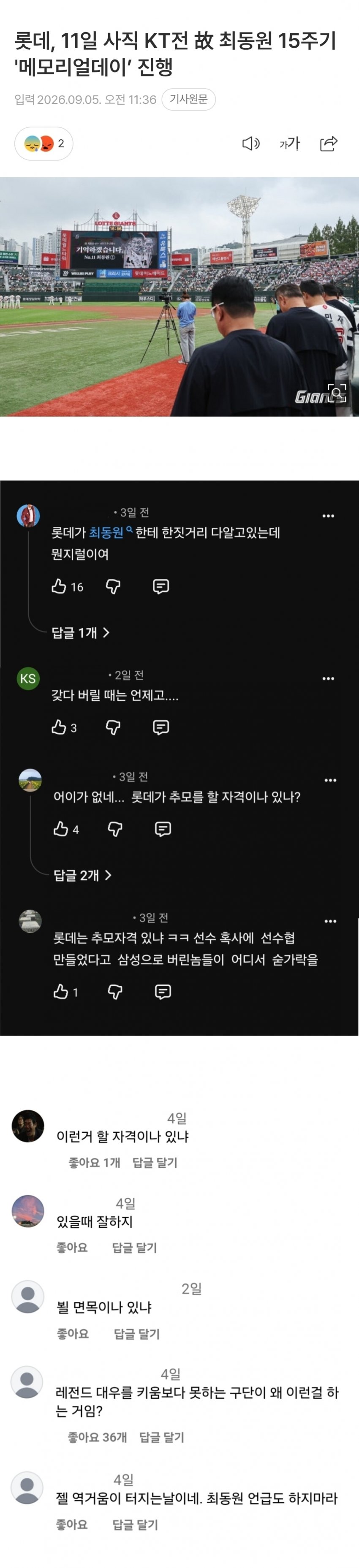The image size is (359, 1568).
Task: Open the memorial stadium photo
Action: 179,297
